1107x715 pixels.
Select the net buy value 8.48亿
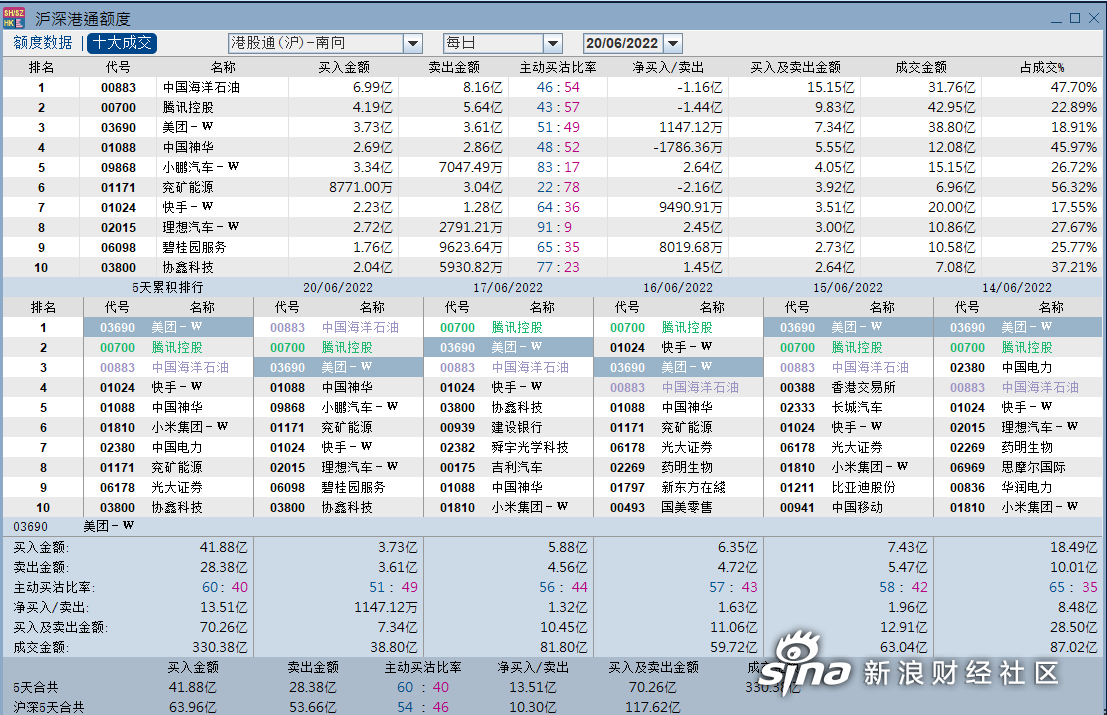(x=1077, y=608)
